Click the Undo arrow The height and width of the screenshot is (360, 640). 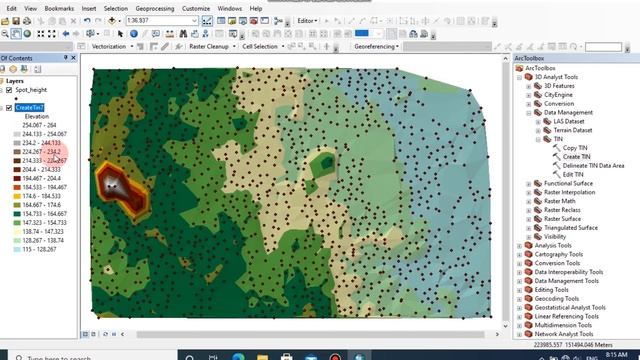[x=87, y=21]
